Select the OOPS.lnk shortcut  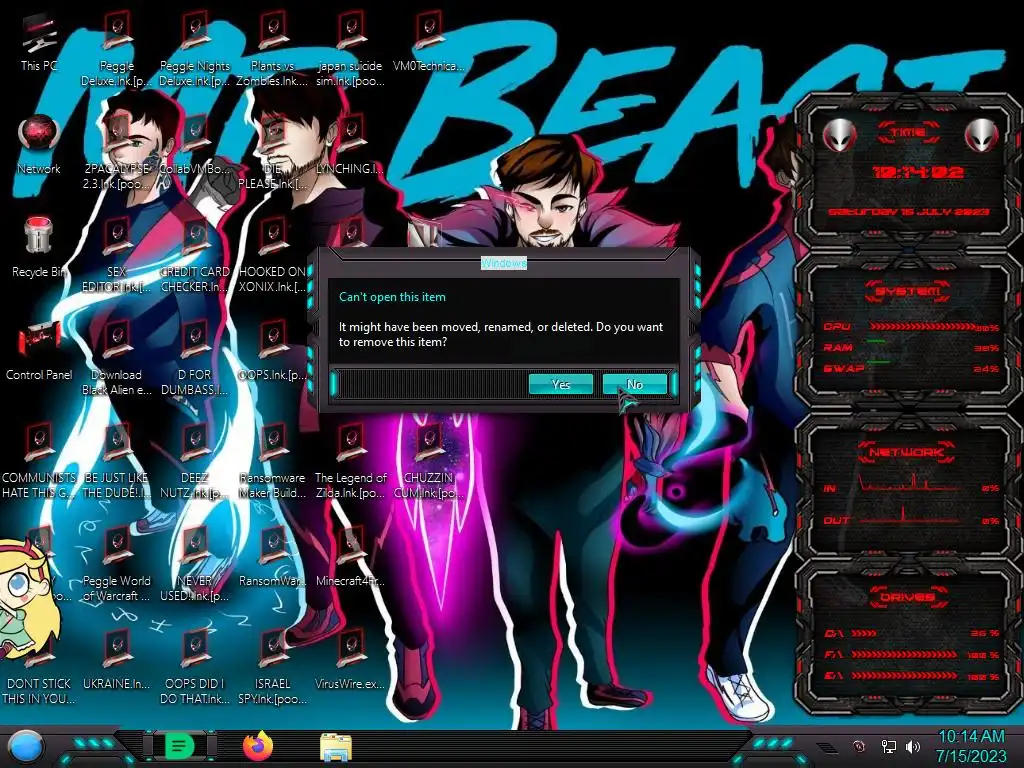pyautogui.click(x=272, y=351)
